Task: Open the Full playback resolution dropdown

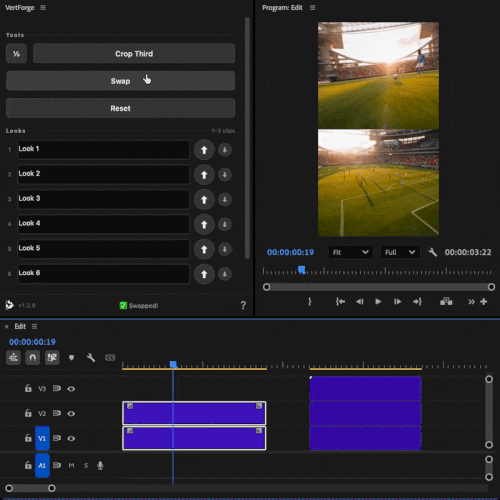Action: pyautogui.click(x=400, y=252)
